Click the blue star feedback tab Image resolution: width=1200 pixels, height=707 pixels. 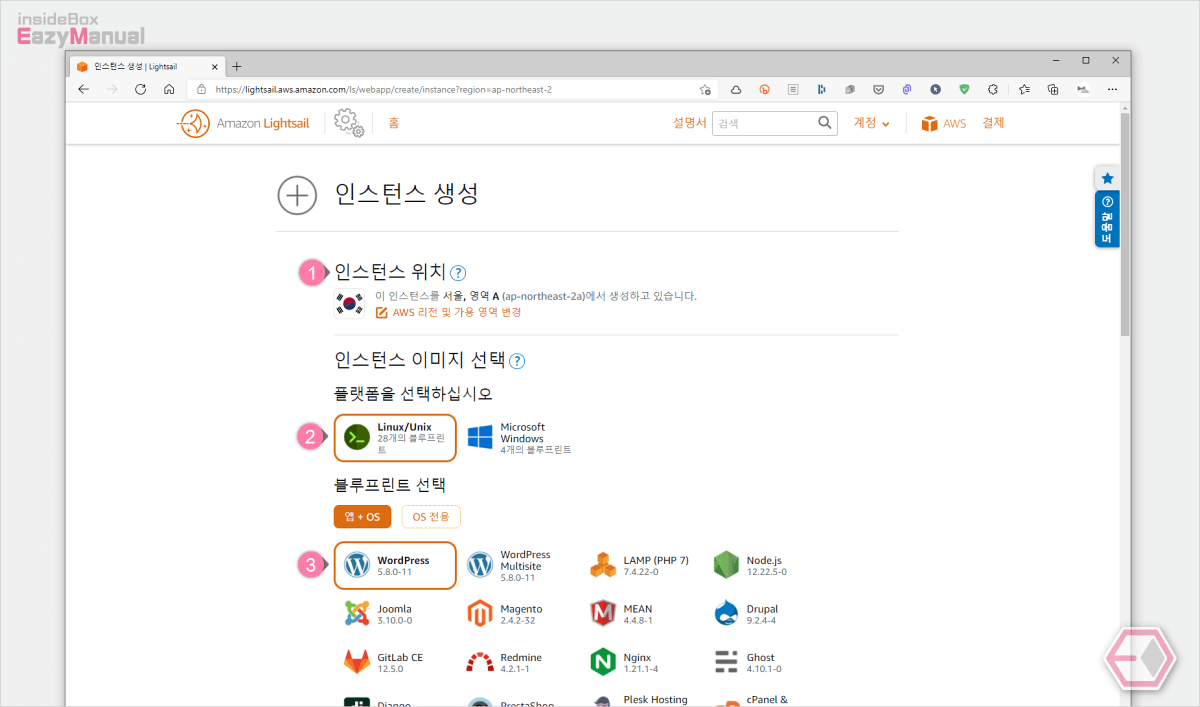[x=1107, y=178]
